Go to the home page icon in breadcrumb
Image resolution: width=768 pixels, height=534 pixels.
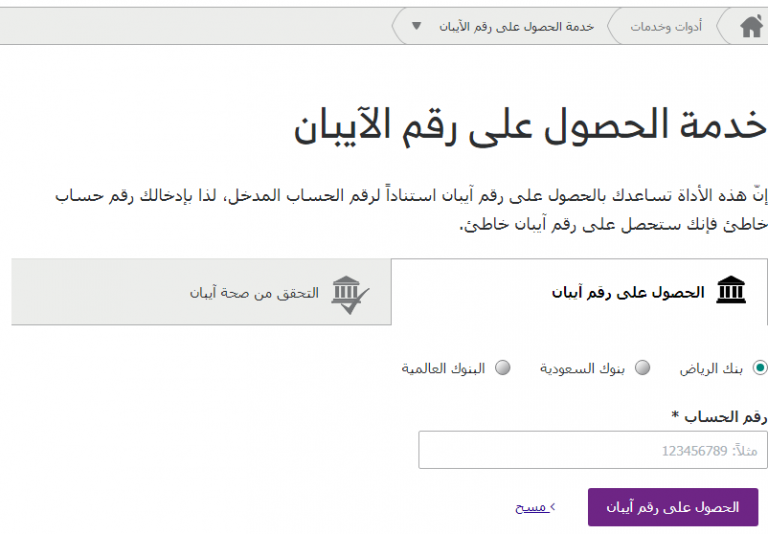coord(751,26)
